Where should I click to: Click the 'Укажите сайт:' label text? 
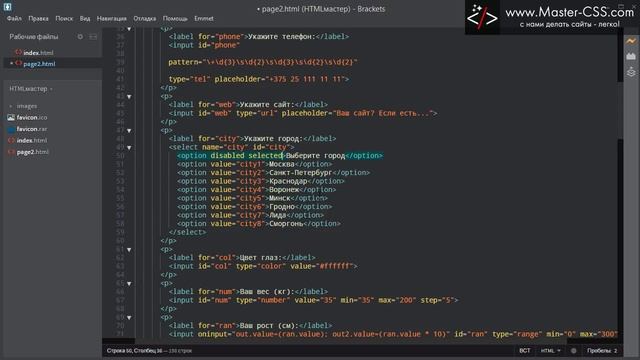[x=267, y=104]
